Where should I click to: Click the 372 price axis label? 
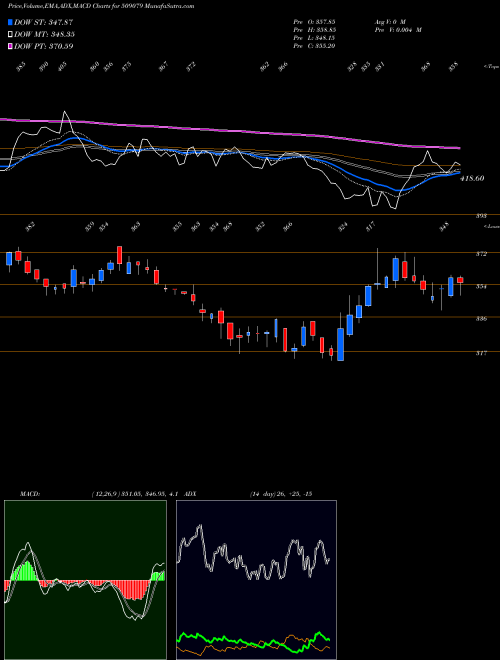(x=481, y=254)
